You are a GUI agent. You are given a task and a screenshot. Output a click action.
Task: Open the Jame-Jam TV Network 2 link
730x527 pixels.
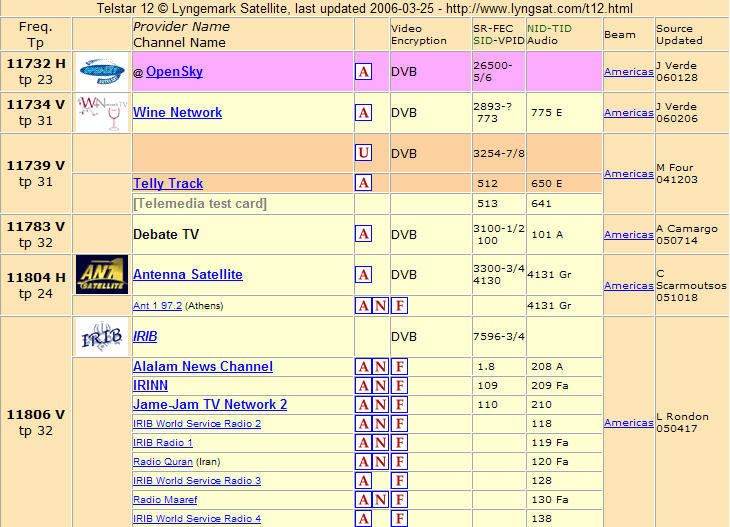coord(210,404)
